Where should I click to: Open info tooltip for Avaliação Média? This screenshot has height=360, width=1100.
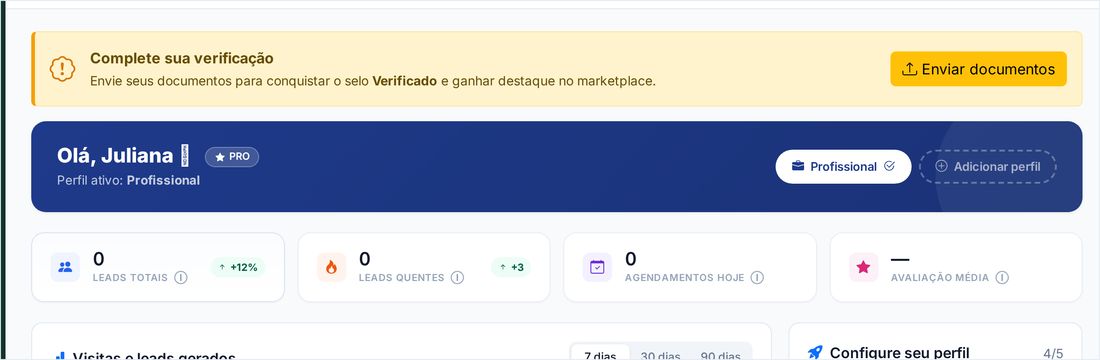pyautogui.click(x=1002, y=278)
